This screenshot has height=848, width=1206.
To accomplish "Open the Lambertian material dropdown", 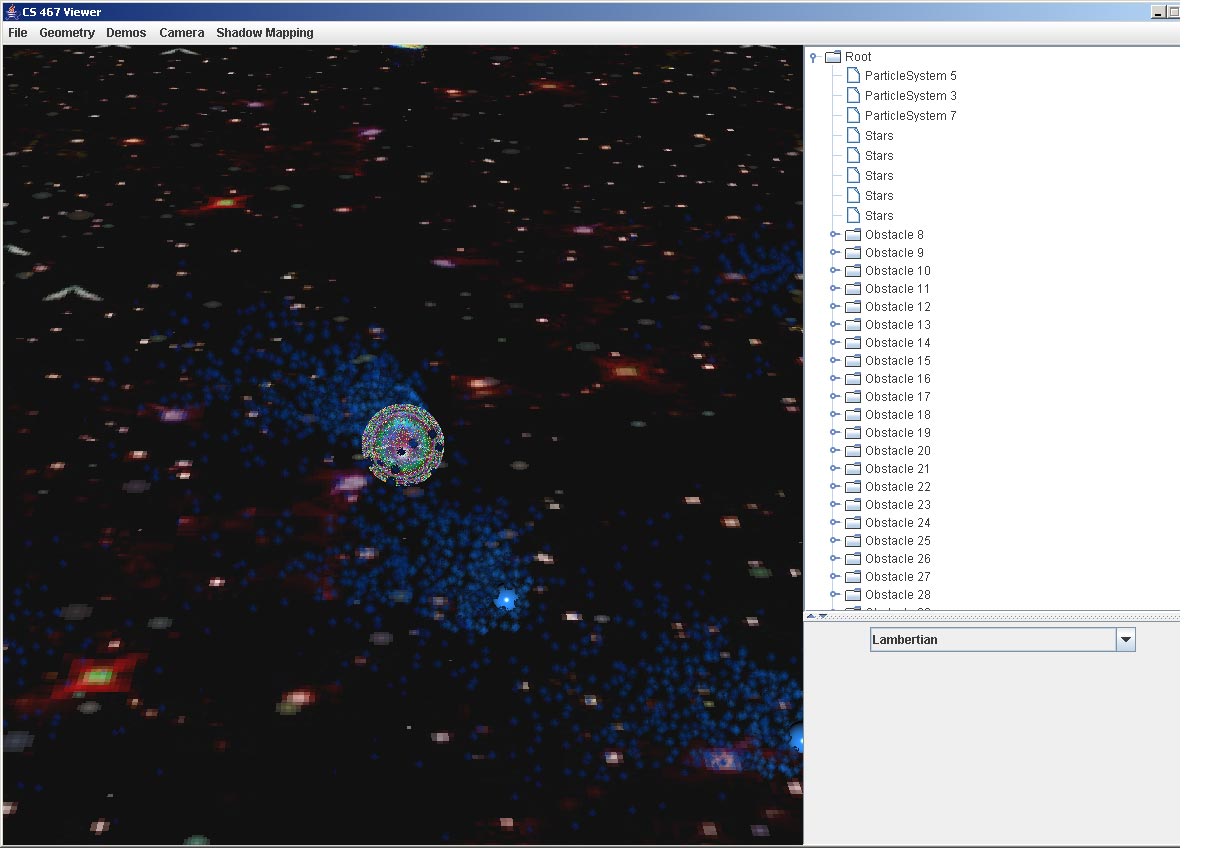I will (x=1125, y=640).
